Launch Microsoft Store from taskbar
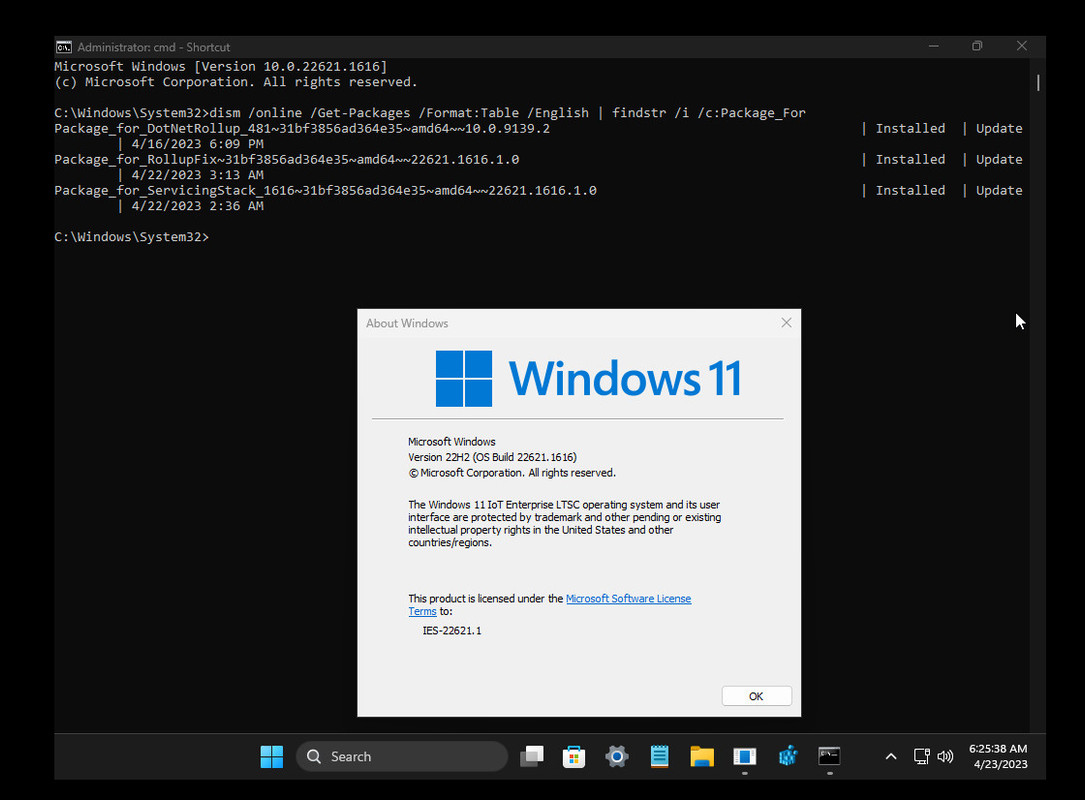This screenshot has width=1085, height=800. click(x=574, y=756)
